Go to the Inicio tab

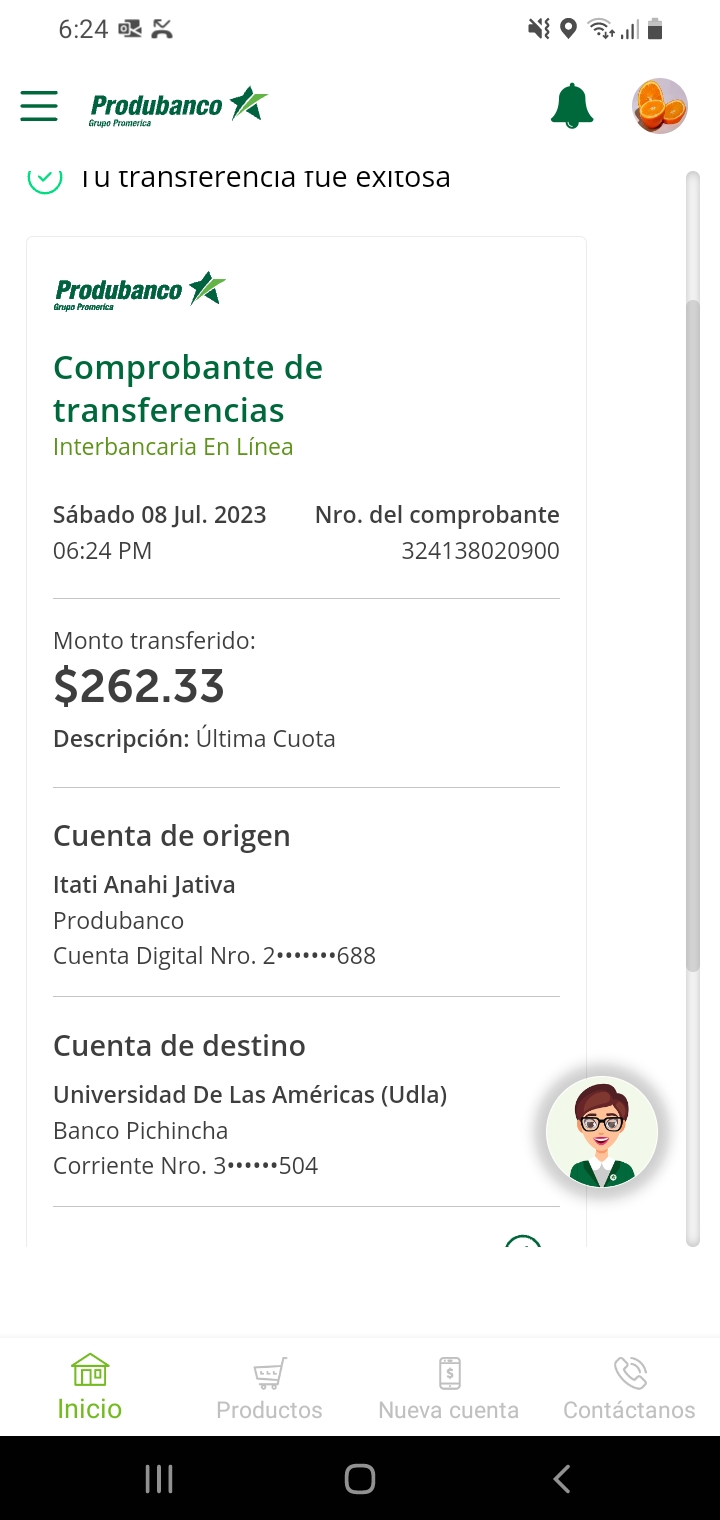90,1387
